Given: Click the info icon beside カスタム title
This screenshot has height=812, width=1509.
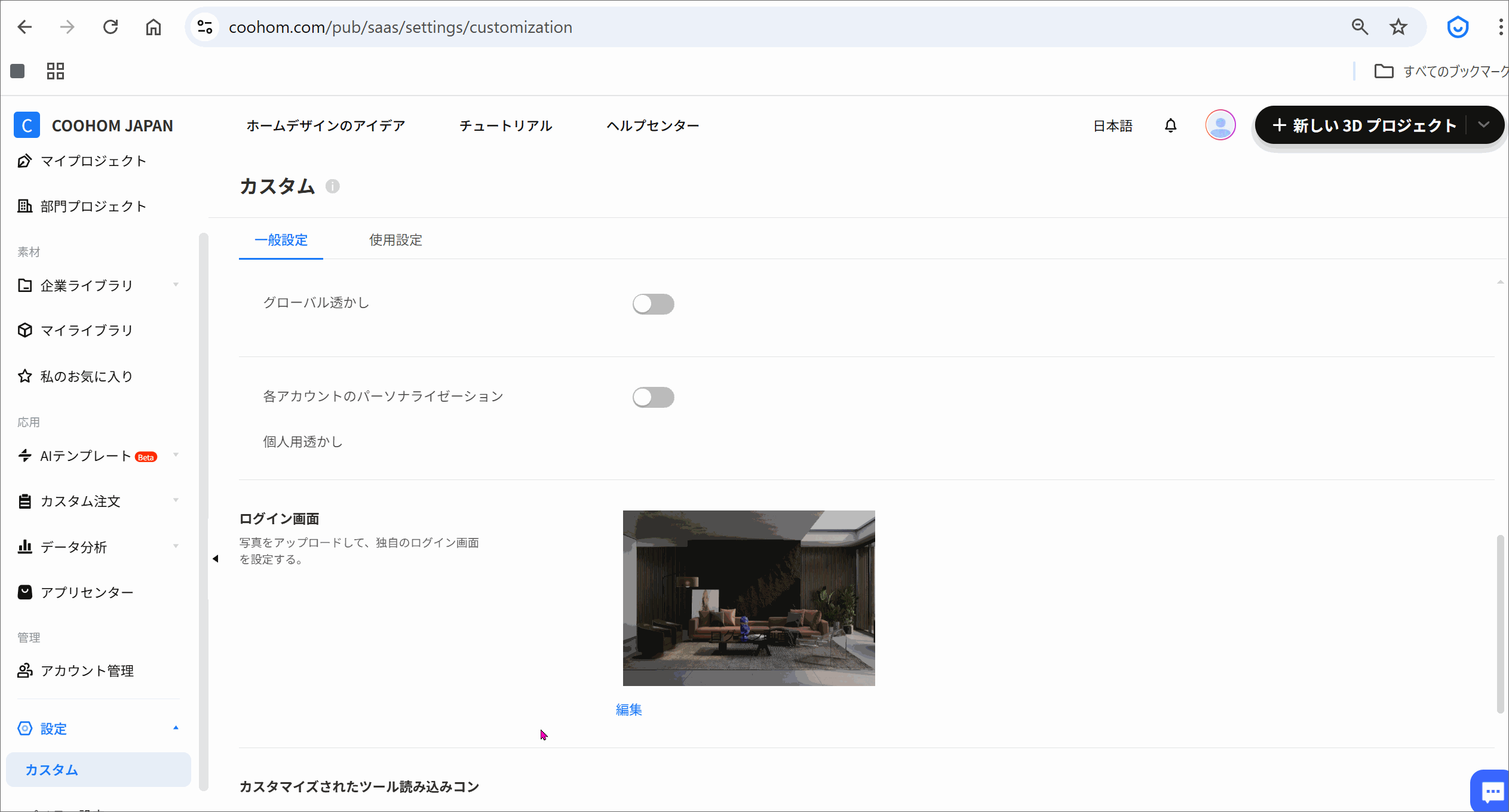Looking at the screenshot, I should point(333,186).
